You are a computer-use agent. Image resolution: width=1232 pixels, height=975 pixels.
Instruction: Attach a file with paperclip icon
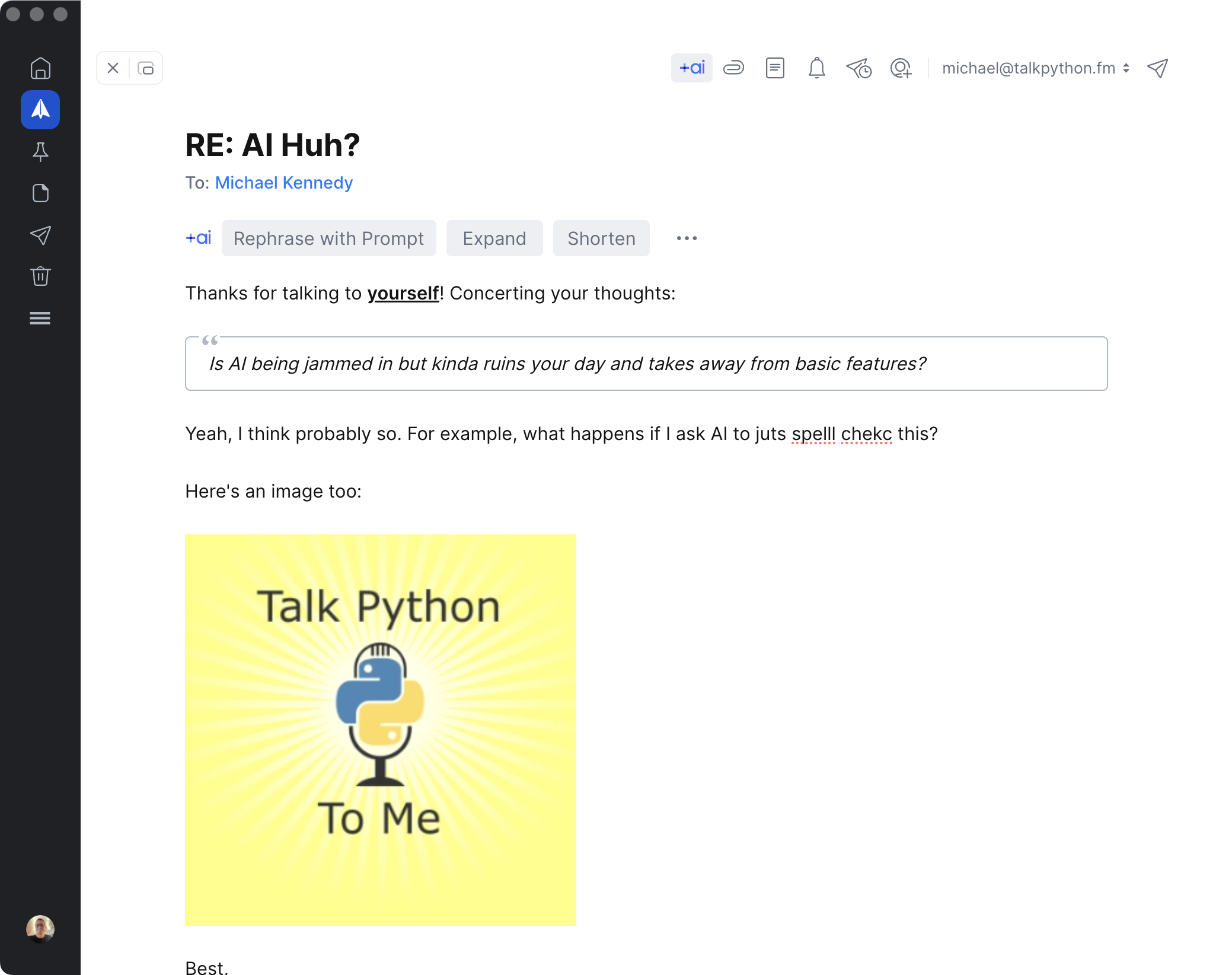pyautogui.click(x=733, y=68)
